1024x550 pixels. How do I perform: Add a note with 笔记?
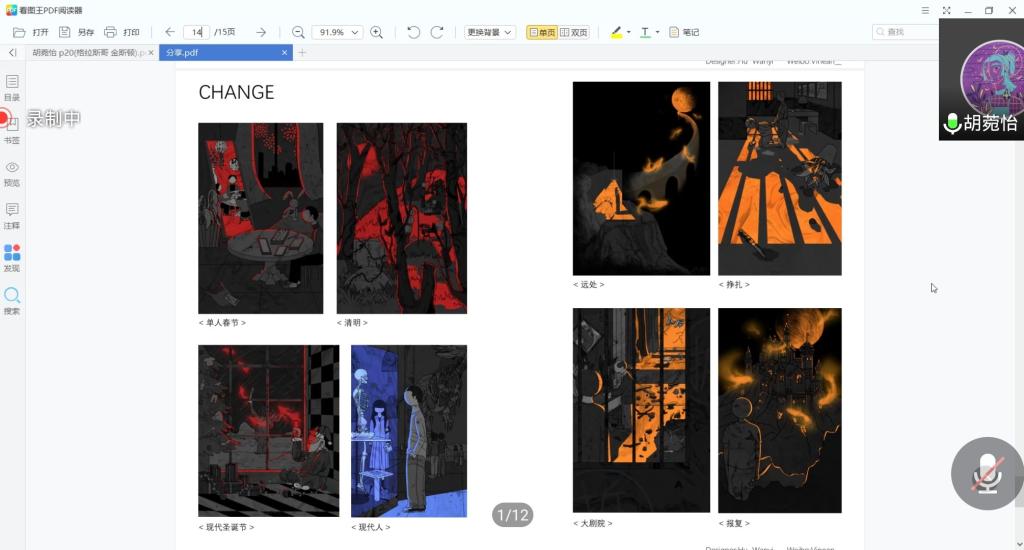click(x=684, y=32)
